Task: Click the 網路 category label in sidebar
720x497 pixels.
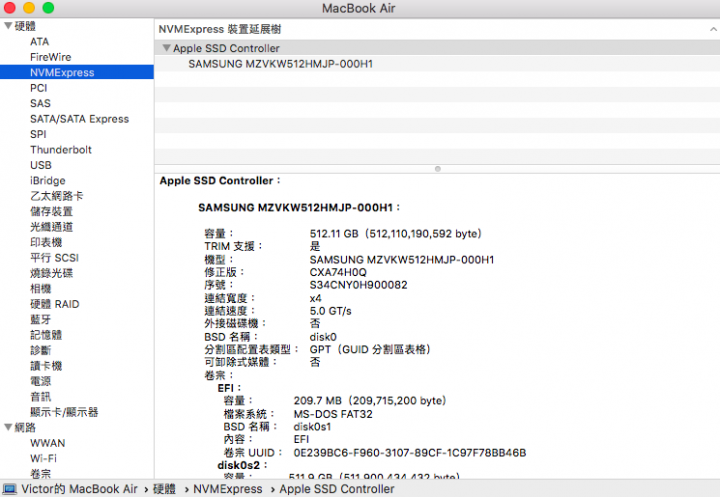Action: coord(25,427)
